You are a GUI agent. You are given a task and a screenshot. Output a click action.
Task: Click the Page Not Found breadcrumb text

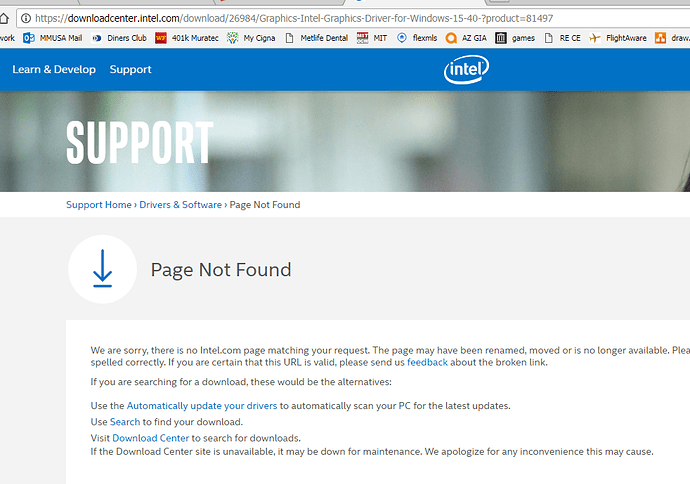coord(265,205)
